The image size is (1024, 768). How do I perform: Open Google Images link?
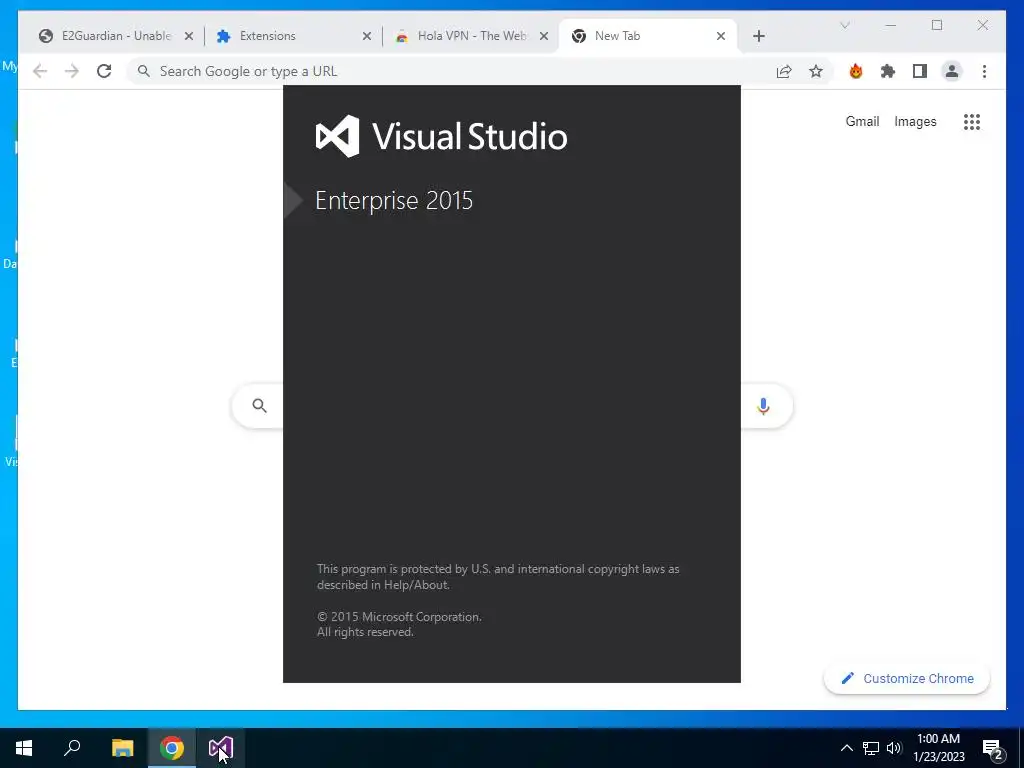coord(915,121)
